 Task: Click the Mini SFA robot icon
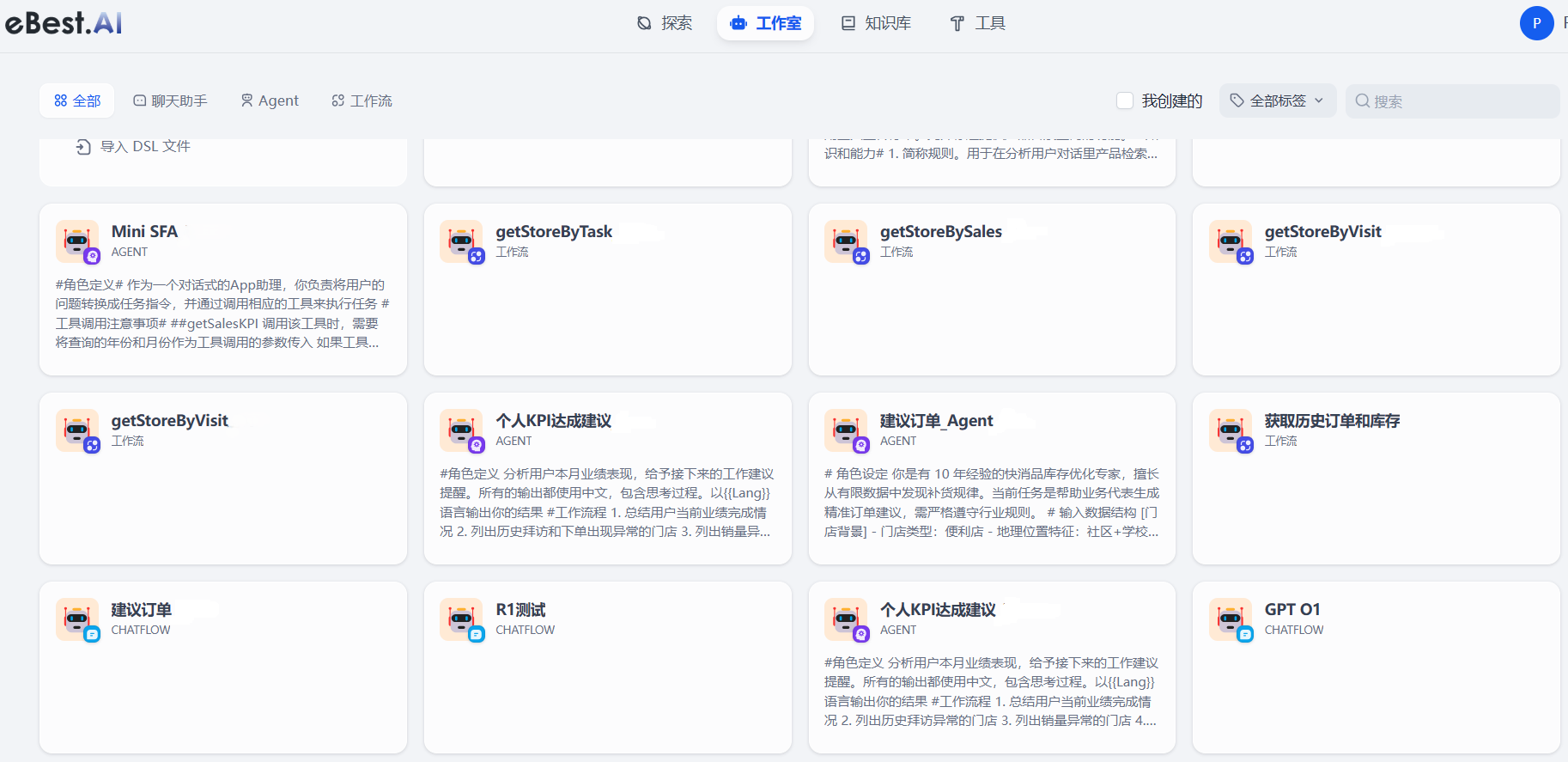click(77, 241)
